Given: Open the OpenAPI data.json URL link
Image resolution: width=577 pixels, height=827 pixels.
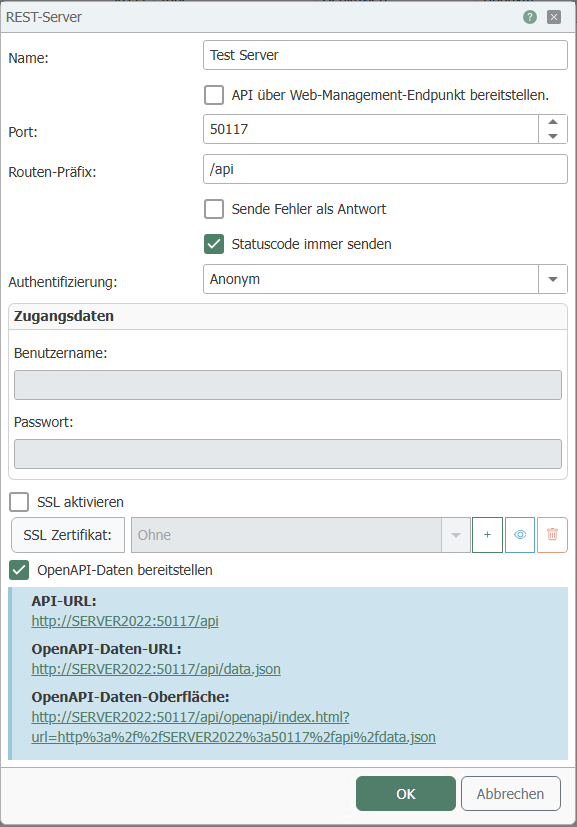Looking at the screenshot, I should [x=156, y=669].
